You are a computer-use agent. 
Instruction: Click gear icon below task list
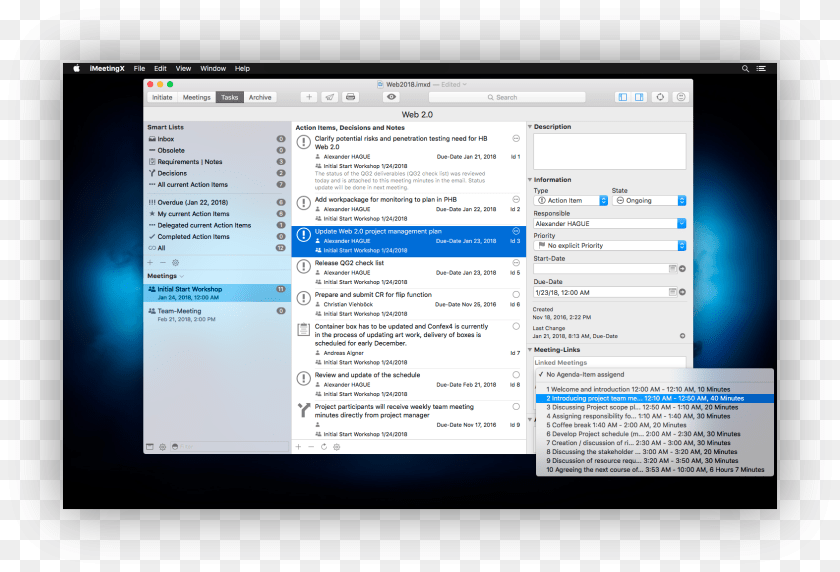coord(336,447)
